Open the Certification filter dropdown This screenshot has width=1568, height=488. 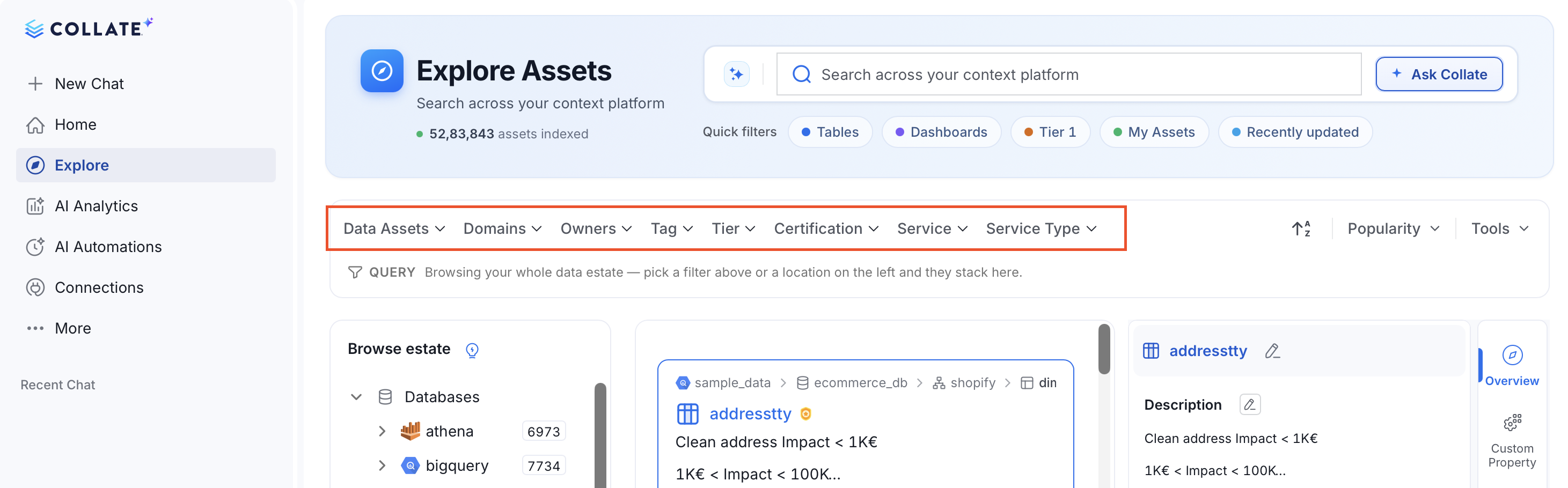(x=826, y=229)
